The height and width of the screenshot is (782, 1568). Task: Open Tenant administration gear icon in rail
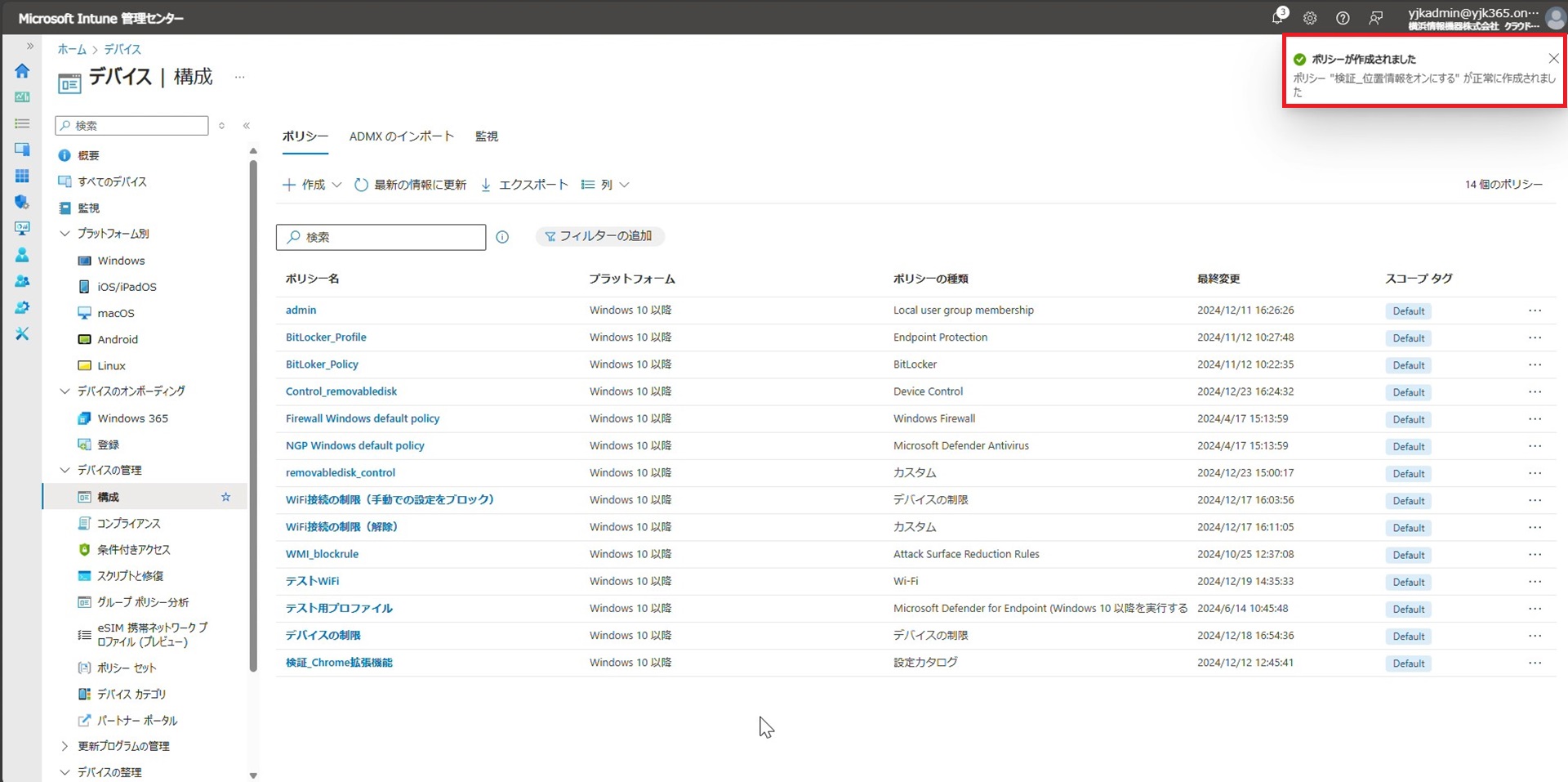[22, 307]
